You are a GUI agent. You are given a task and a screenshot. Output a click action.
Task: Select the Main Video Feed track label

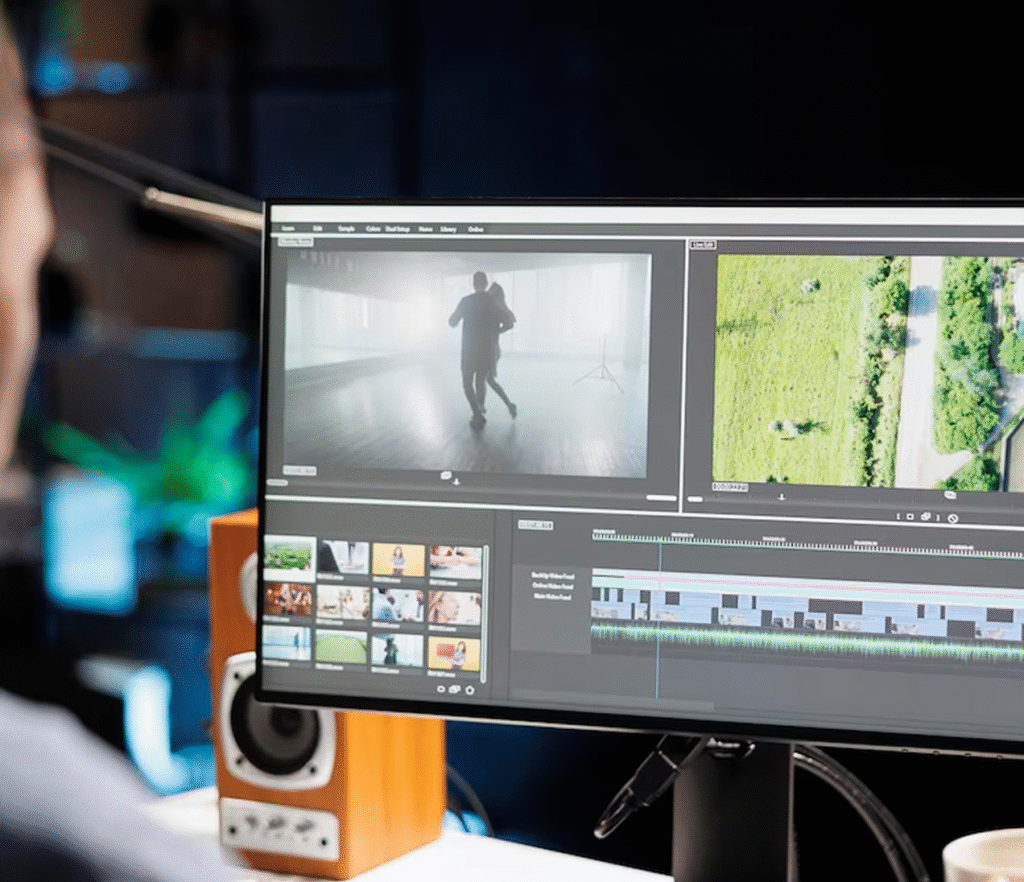pyautogui.click(x=552, y=597)
